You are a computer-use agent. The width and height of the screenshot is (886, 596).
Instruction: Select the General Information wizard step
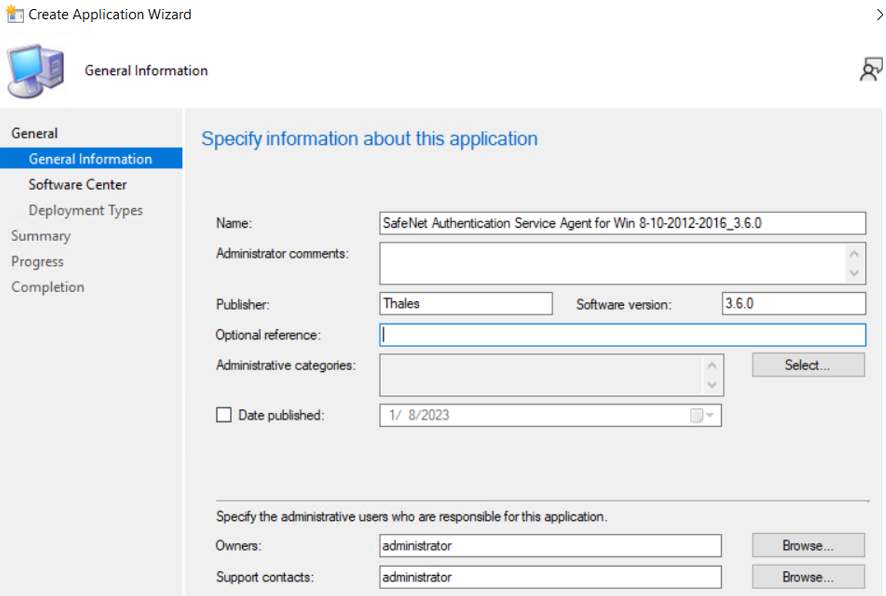pos(90,159)
